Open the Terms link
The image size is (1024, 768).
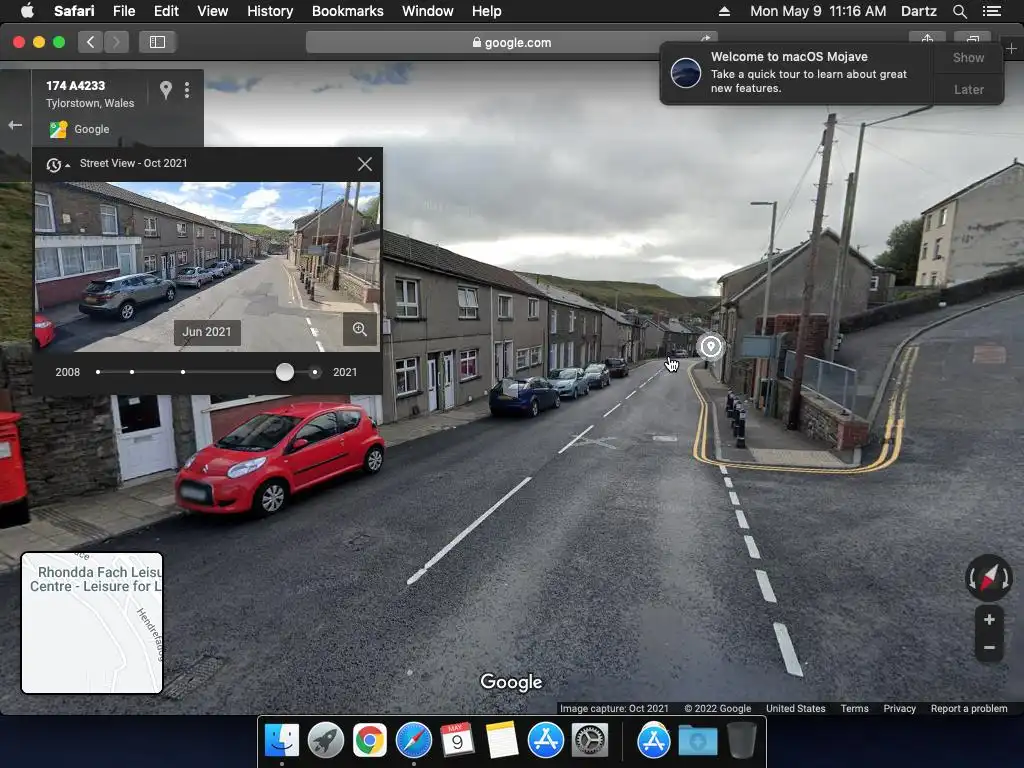(x=854, y=709)
